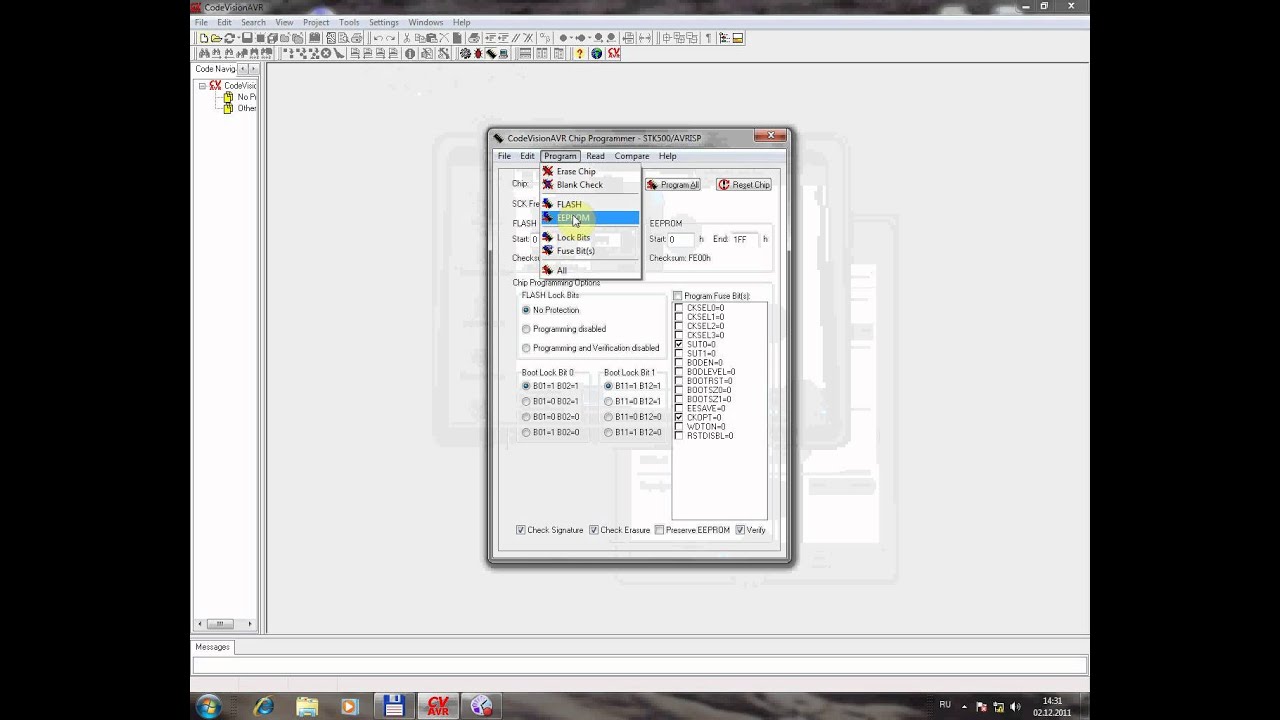Screen dimensions: 1280x720
Task: Open the Project menu in main window
Action: point(316,22)
